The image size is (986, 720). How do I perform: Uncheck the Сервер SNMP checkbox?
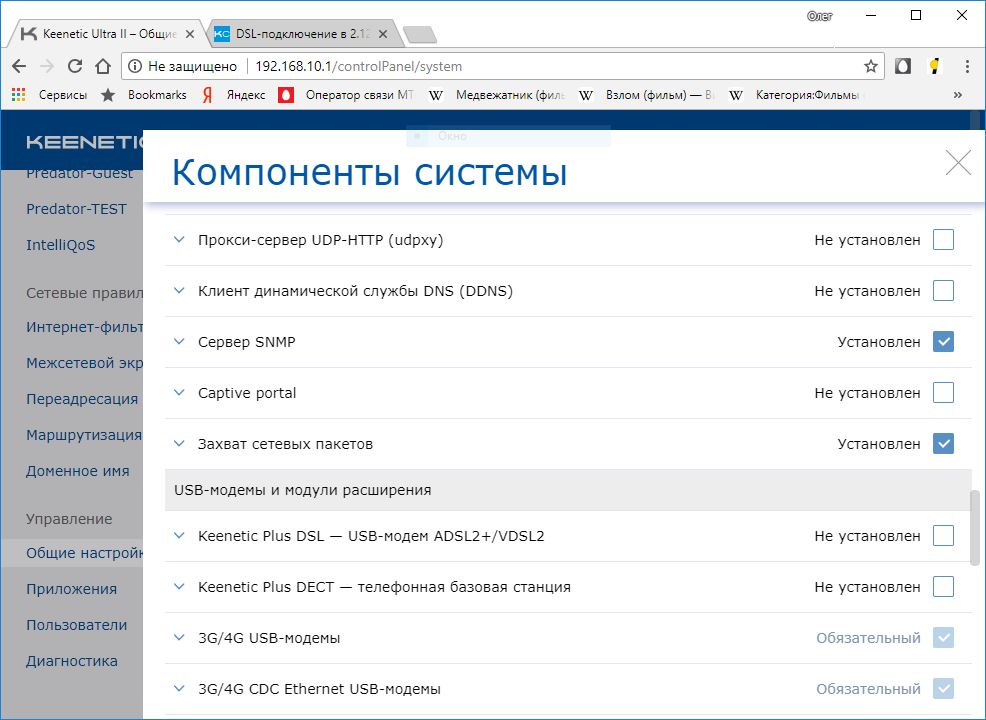(943, 341)
